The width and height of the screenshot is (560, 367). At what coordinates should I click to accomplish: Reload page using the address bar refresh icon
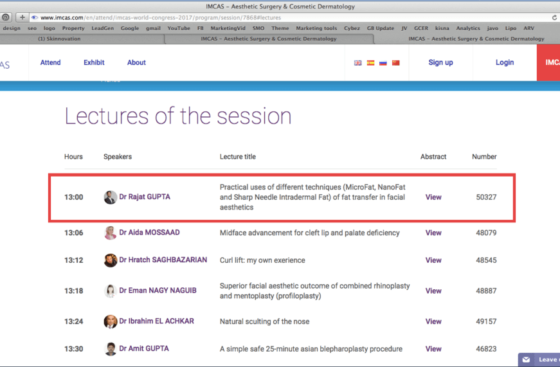[x=554, y=17]
